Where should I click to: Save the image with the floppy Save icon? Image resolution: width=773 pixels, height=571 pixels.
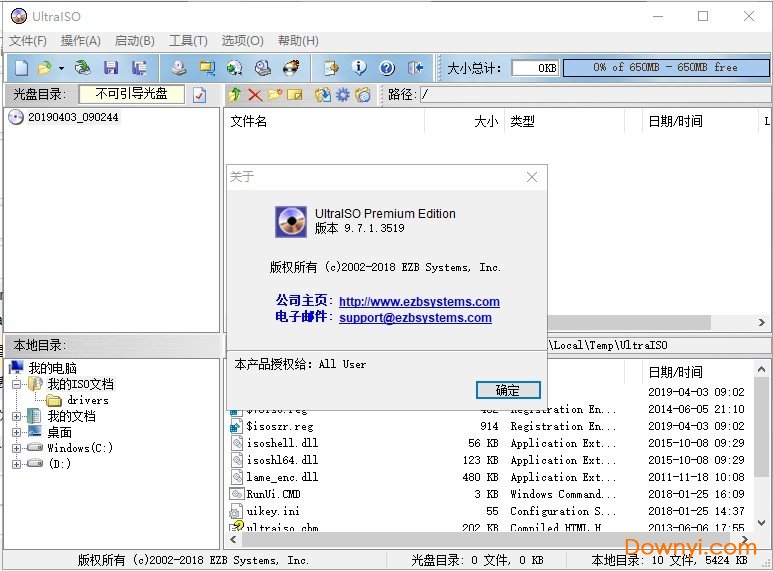(111, 68)
